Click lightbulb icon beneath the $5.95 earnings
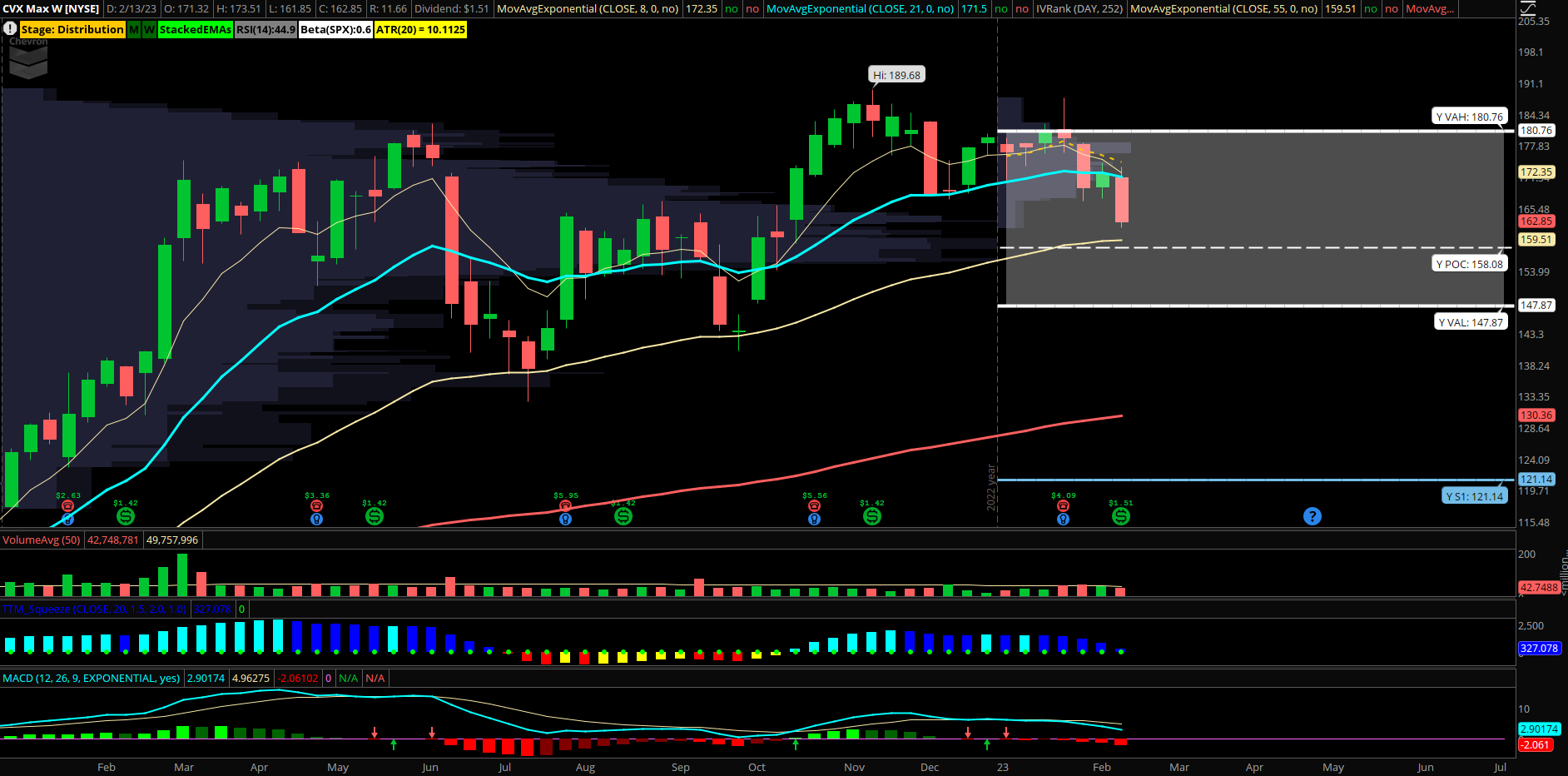 [566, 519]
